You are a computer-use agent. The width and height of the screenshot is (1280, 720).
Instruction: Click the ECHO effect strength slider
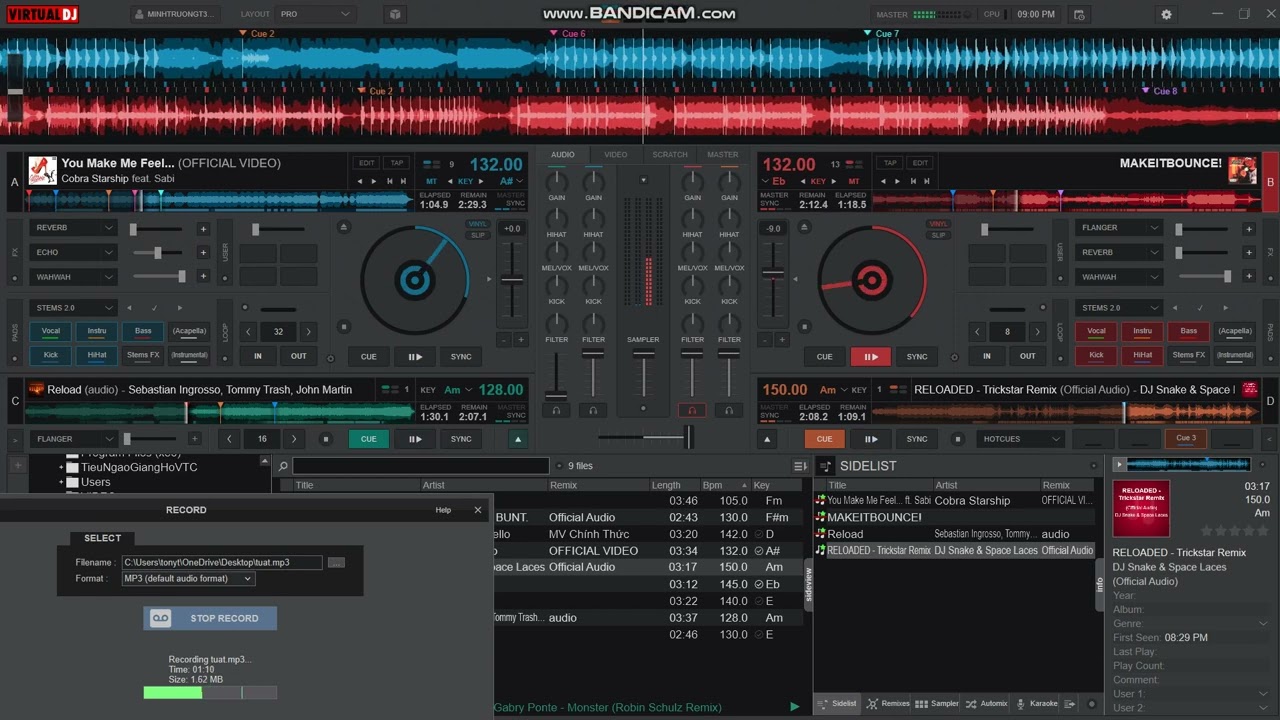point(159,252)
